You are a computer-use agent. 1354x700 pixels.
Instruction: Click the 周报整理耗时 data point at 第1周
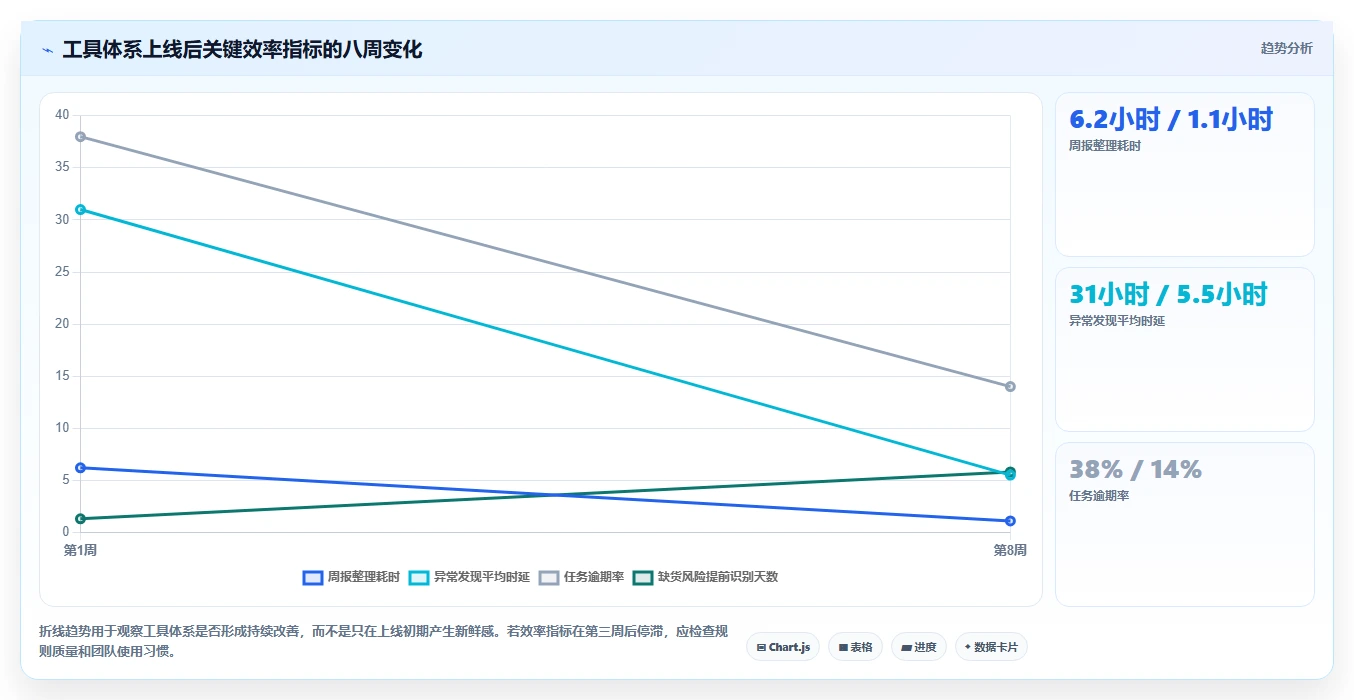tap(80, 467)
